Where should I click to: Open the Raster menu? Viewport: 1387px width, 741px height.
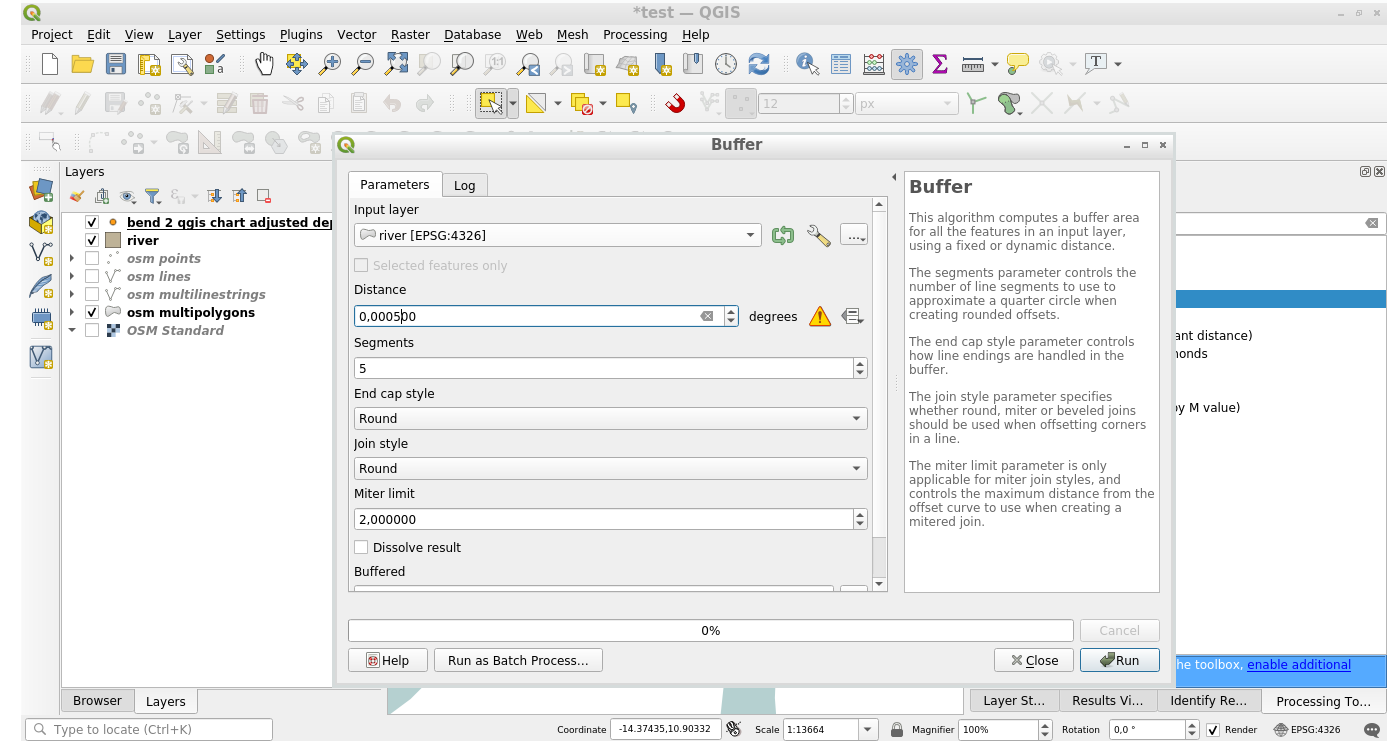click(x=410, y=34)
